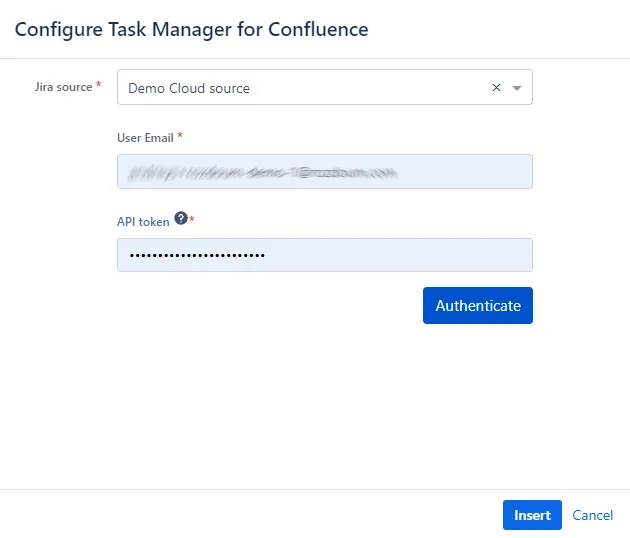Select the Demo Cloud source text
This screenshot has width=630, height=538.
189,88
